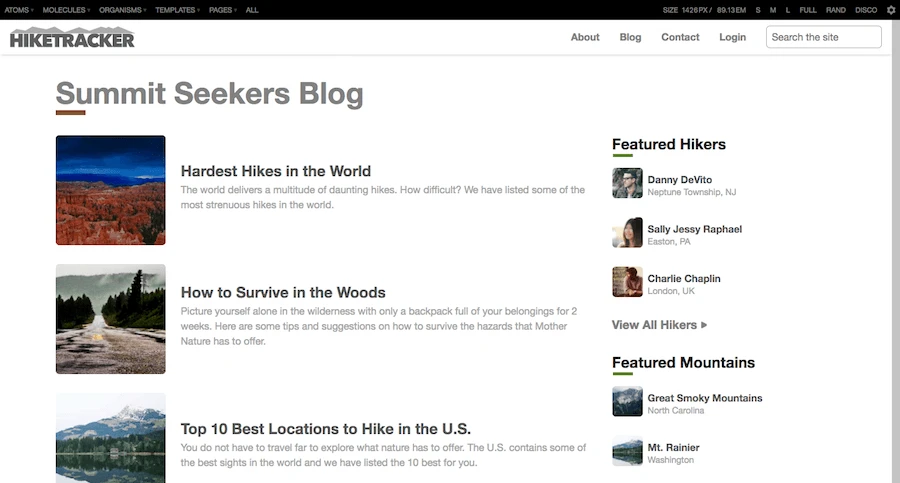Screen dimensions: 900x483
Task: Focus the Search the site field
Action: tap(823, 37)
